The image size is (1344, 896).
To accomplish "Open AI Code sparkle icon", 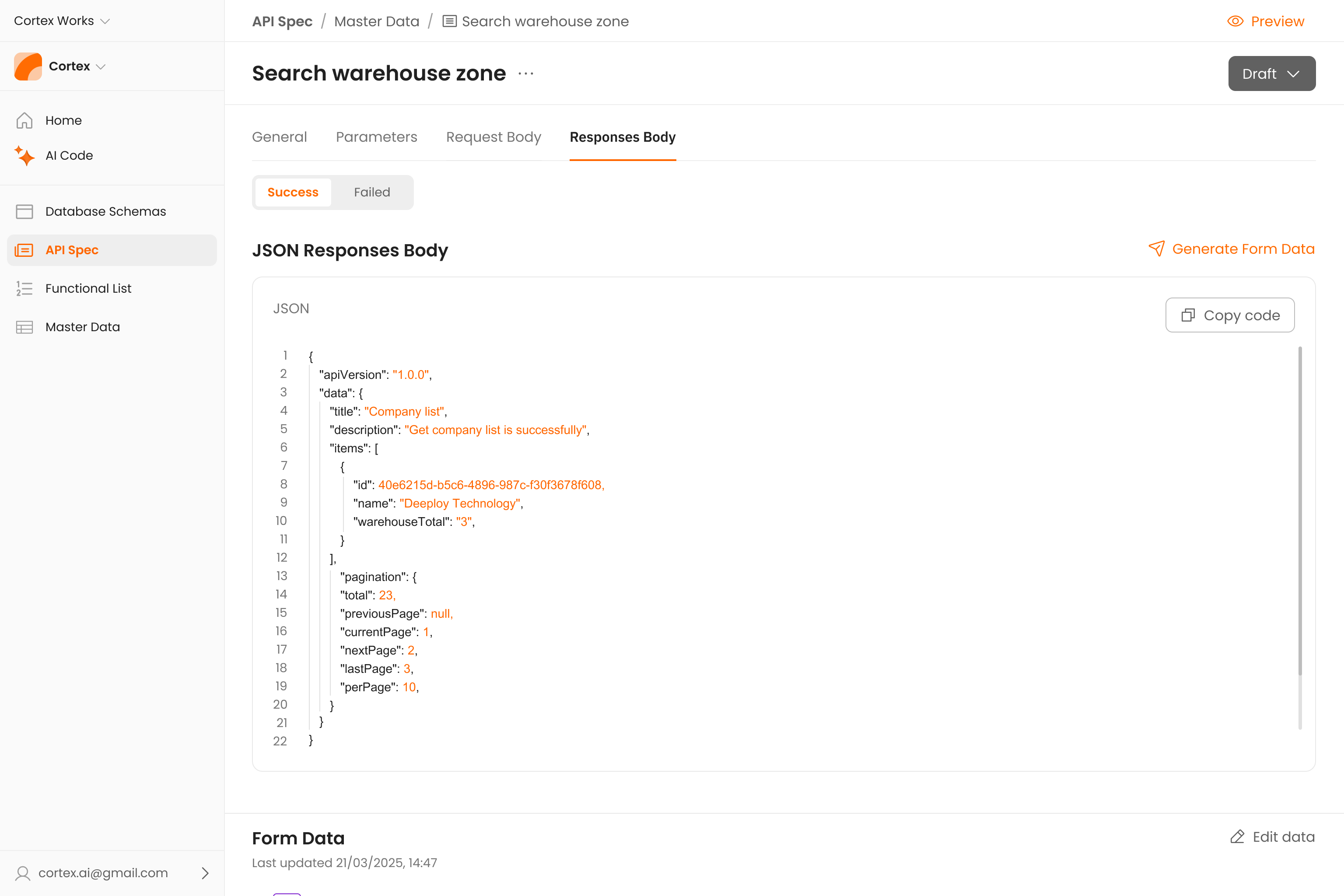I will coord(24,155).
